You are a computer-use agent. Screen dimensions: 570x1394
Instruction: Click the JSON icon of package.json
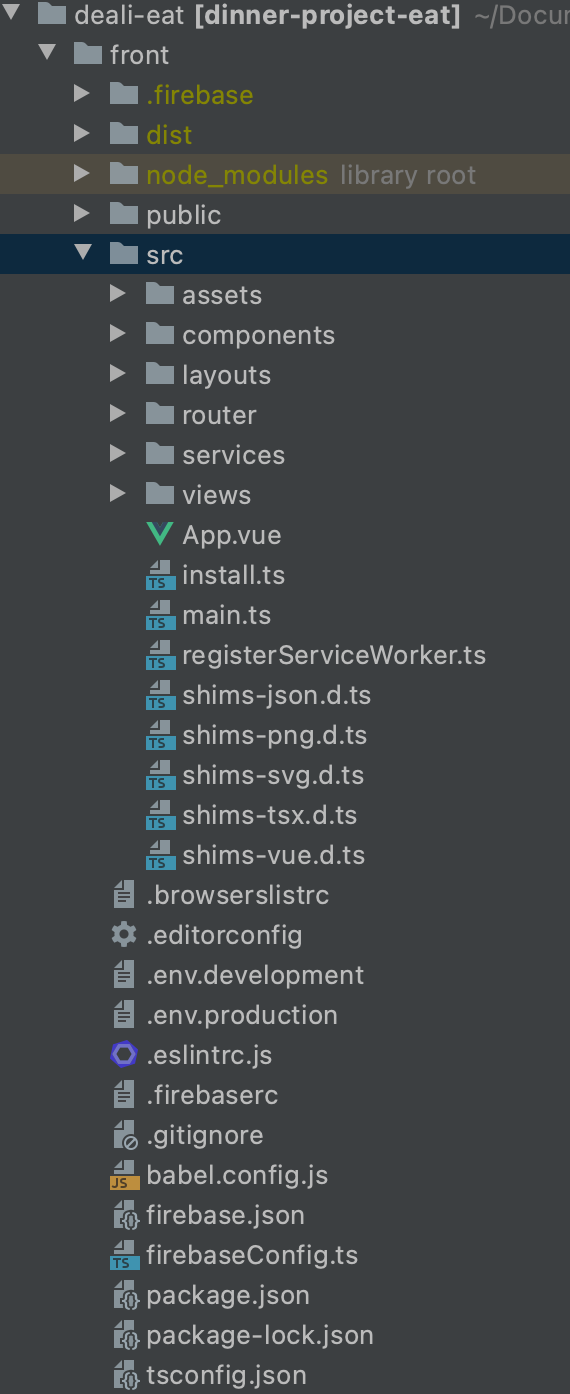tap(126, 1296)
